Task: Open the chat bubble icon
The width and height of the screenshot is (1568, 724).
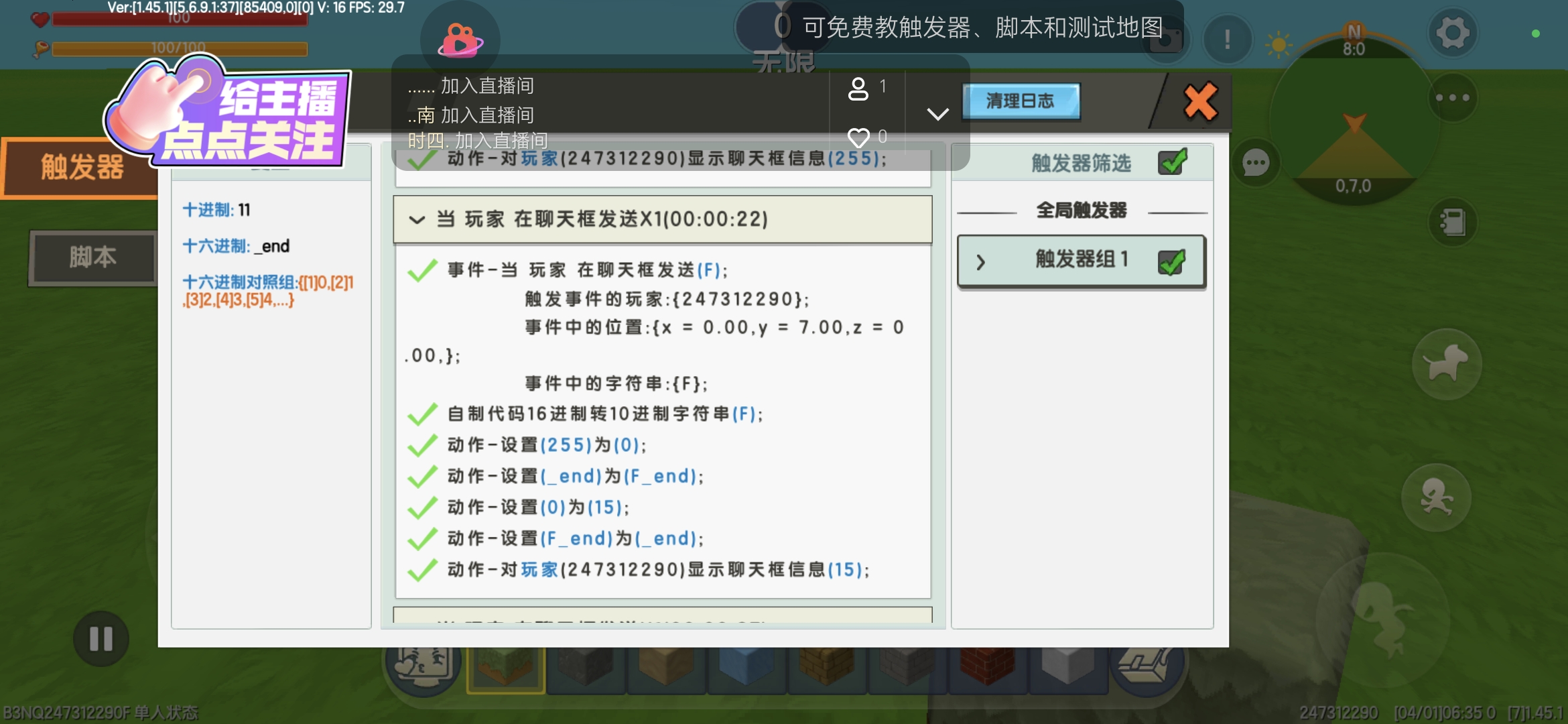Action: point(1256,163)
